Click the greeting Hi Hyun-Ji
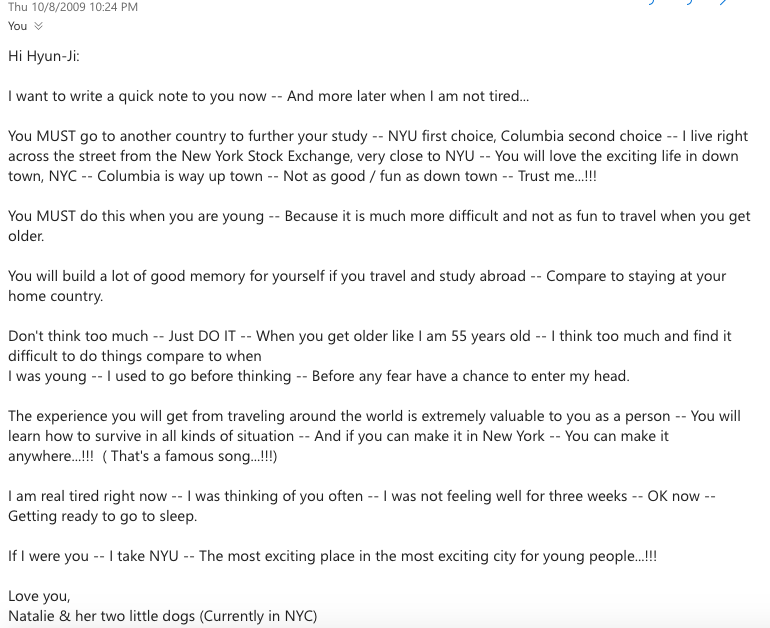The height and width of the screenshot is (628, 770). tap(44, 56)
